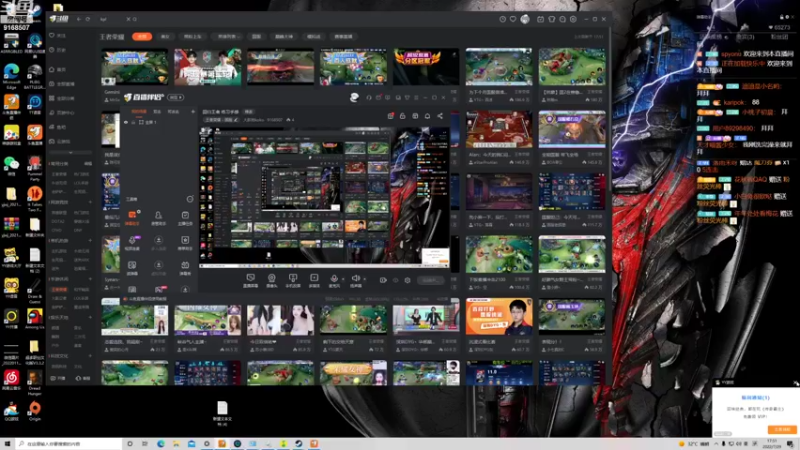The image size is (800, 450).
Task: Start recording with the record icon
Action: point(383,280)
